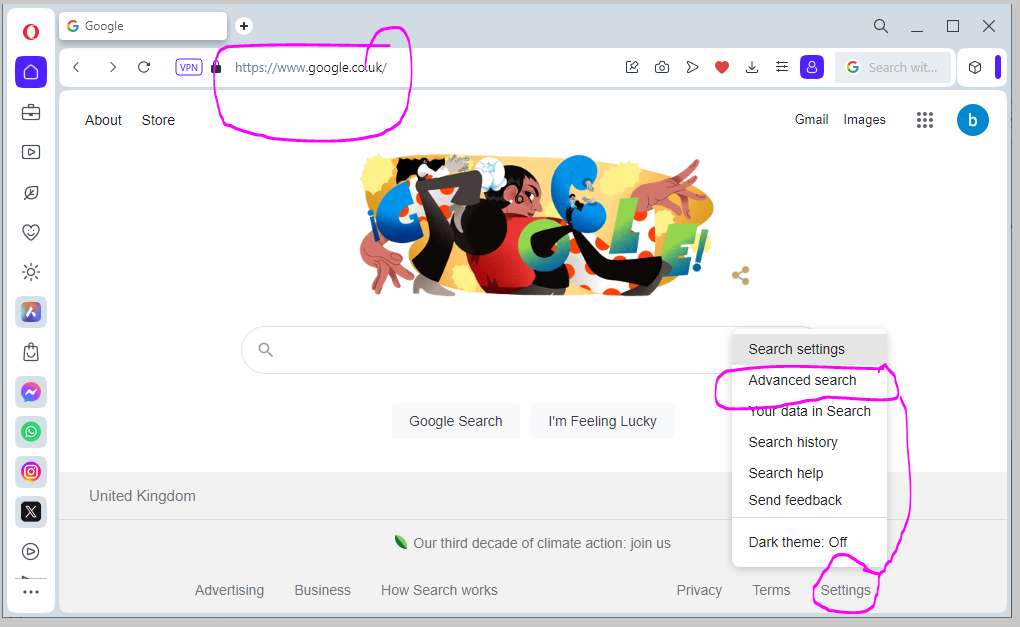Open the Google apps grid
Screen dimensions: 1020x627
point(924,120)
